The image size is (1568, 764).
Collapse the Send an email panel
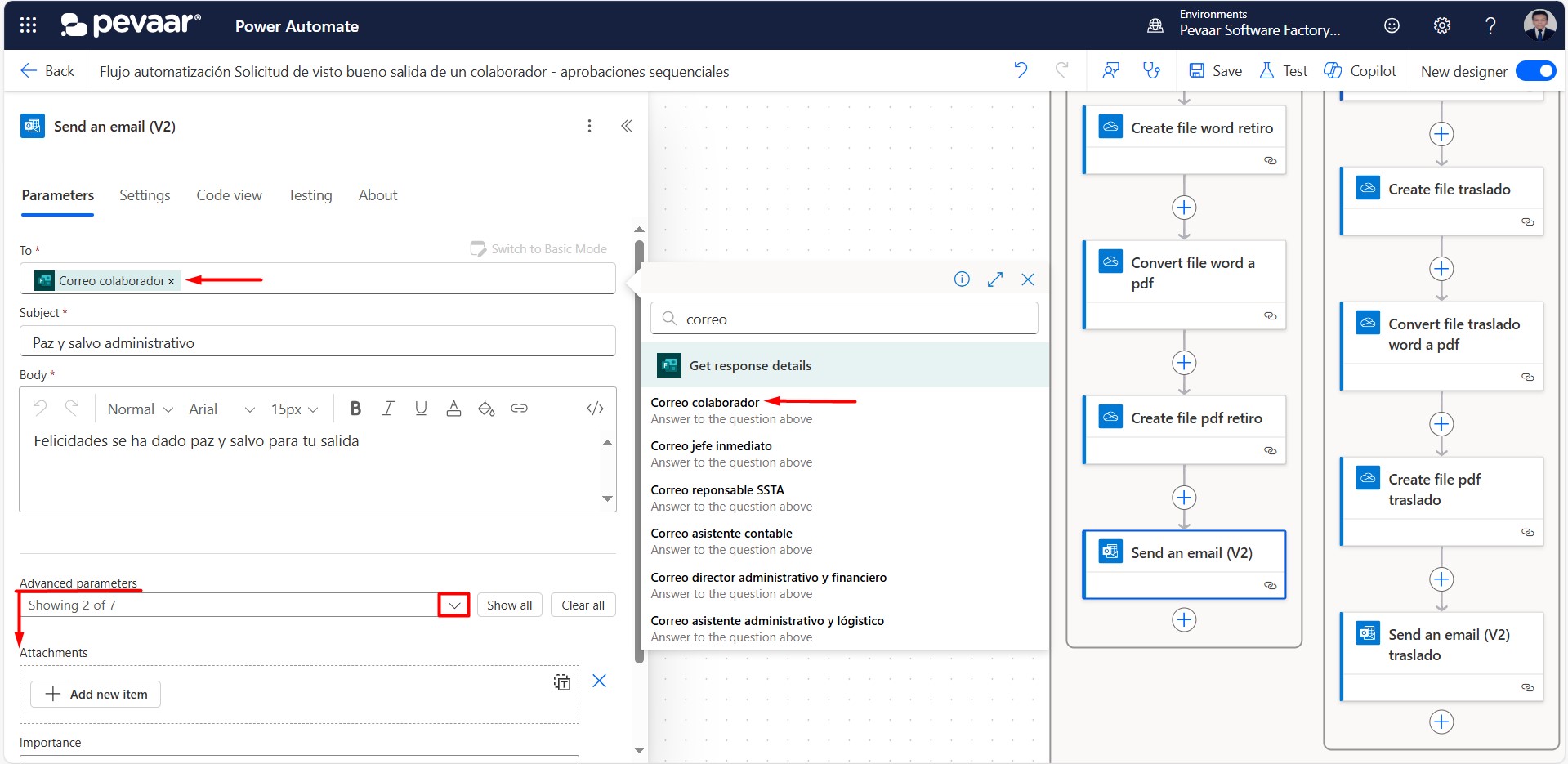(x=626, y=126)
